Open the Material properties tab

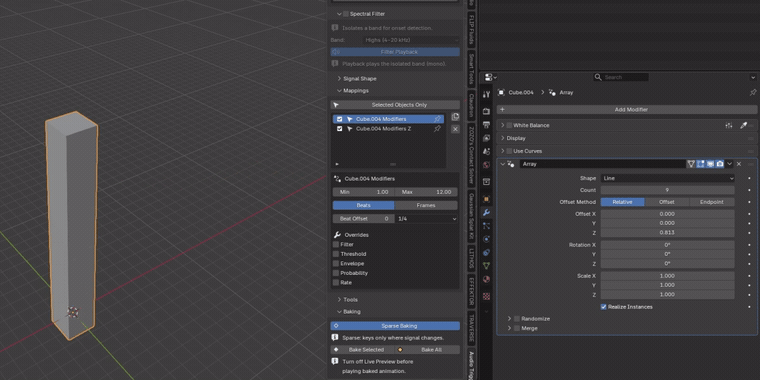point(487,279)
